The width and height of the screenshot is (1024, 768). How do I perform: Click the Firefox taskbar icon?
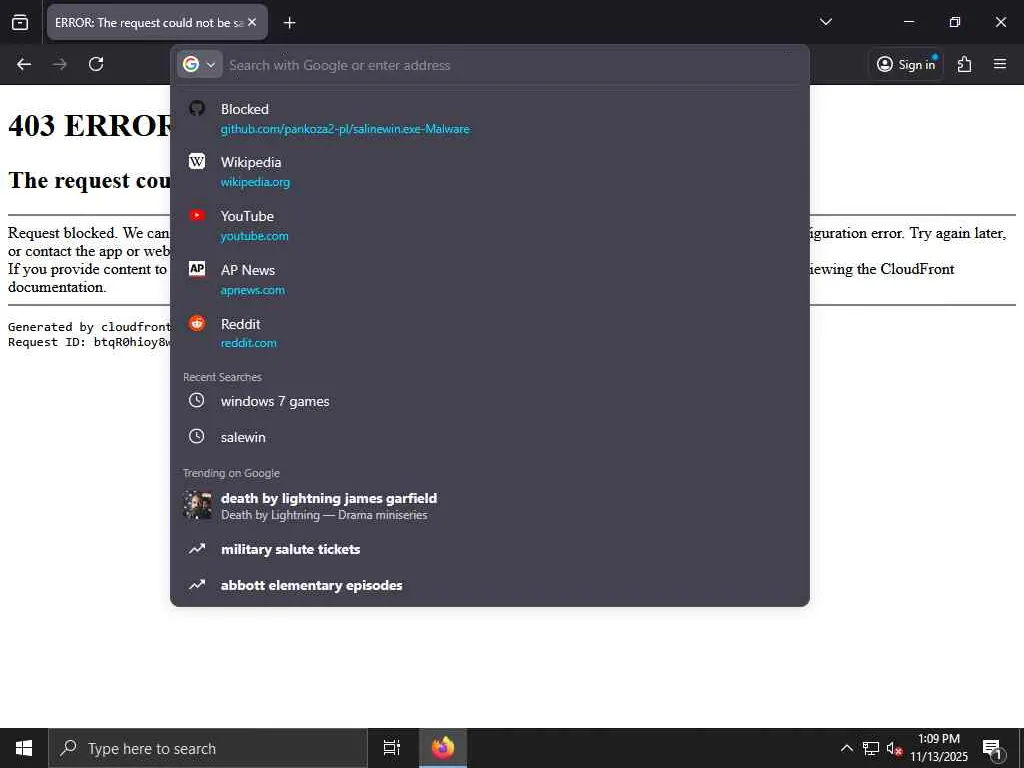(x=443, y=748)
